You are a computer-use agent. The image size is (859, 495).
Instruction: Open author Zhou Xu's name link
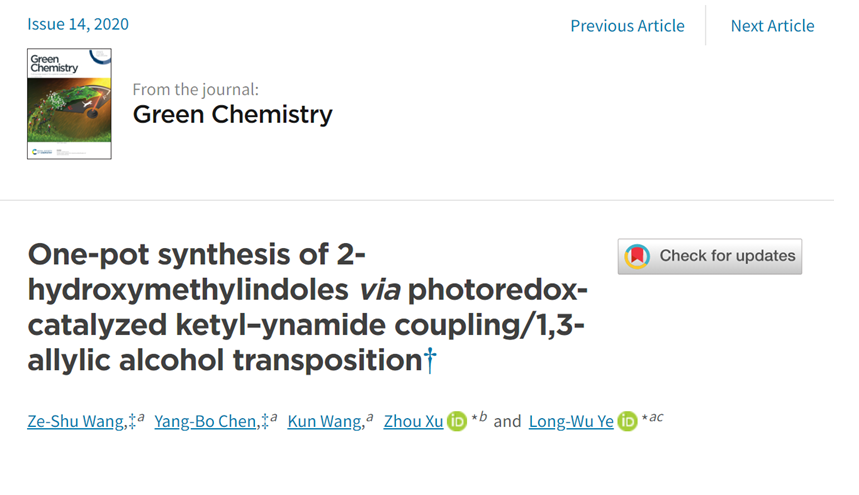[x=413, y=421]
